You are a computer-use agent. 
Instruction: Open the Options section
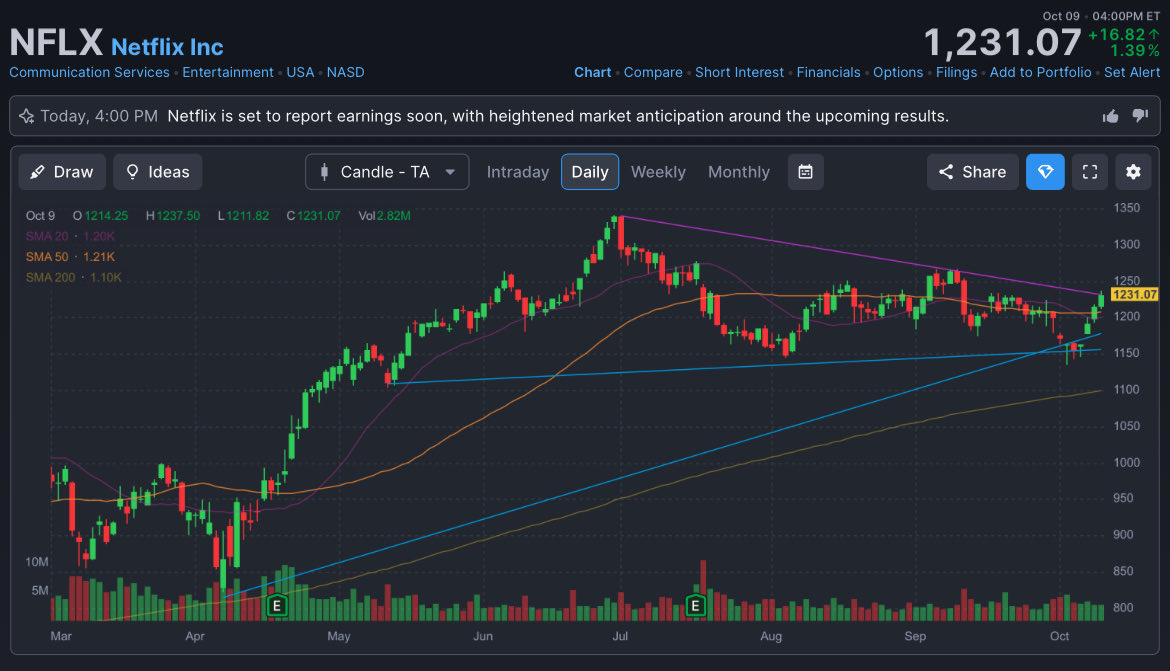[x=898, y=72]
